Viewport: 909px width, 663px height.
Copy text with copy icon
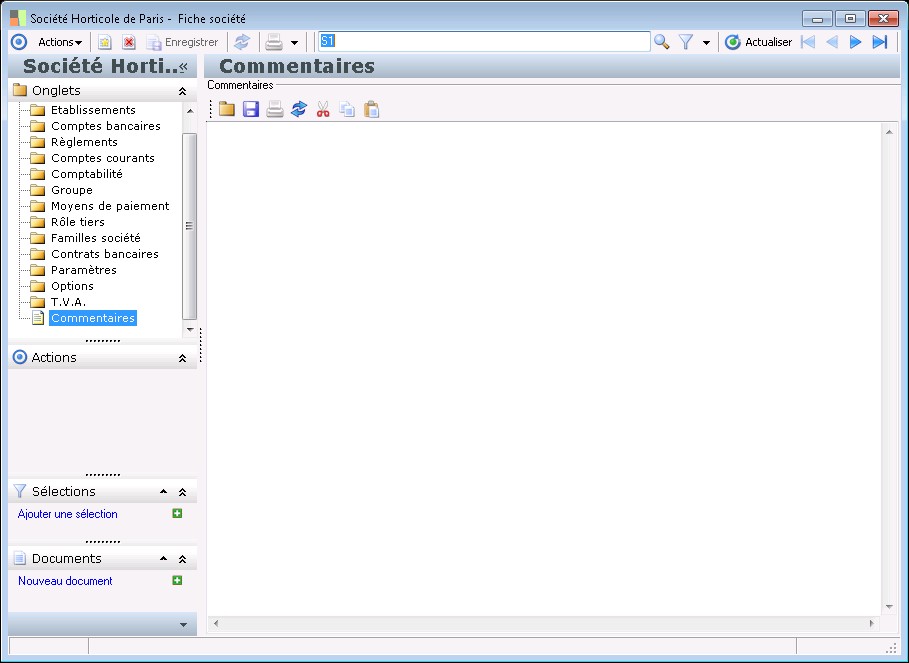point(347,109)
